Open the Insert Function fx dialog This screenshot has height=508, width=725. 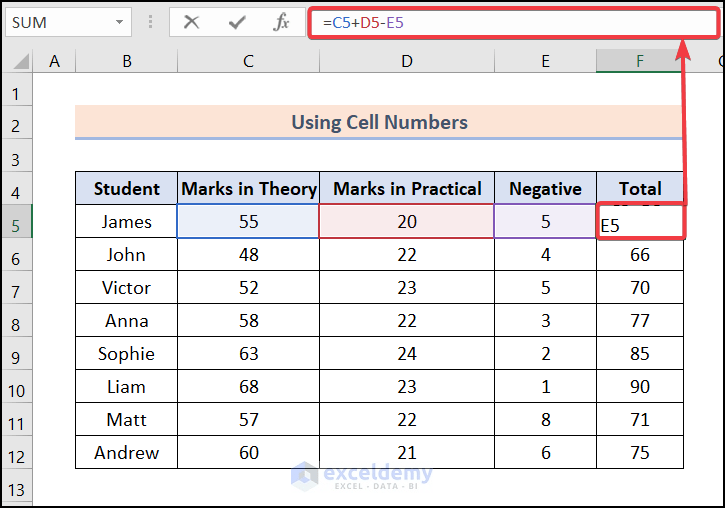(281, 22)
